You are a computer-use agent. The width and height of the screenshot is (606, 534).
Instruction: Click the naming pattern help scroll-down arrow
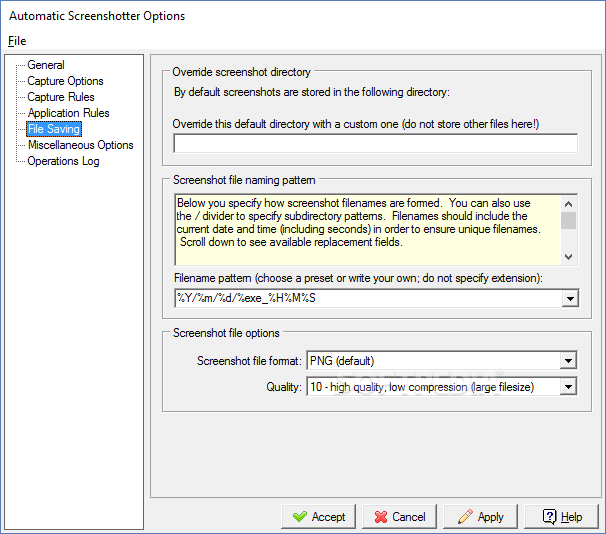tap(569, 257)
